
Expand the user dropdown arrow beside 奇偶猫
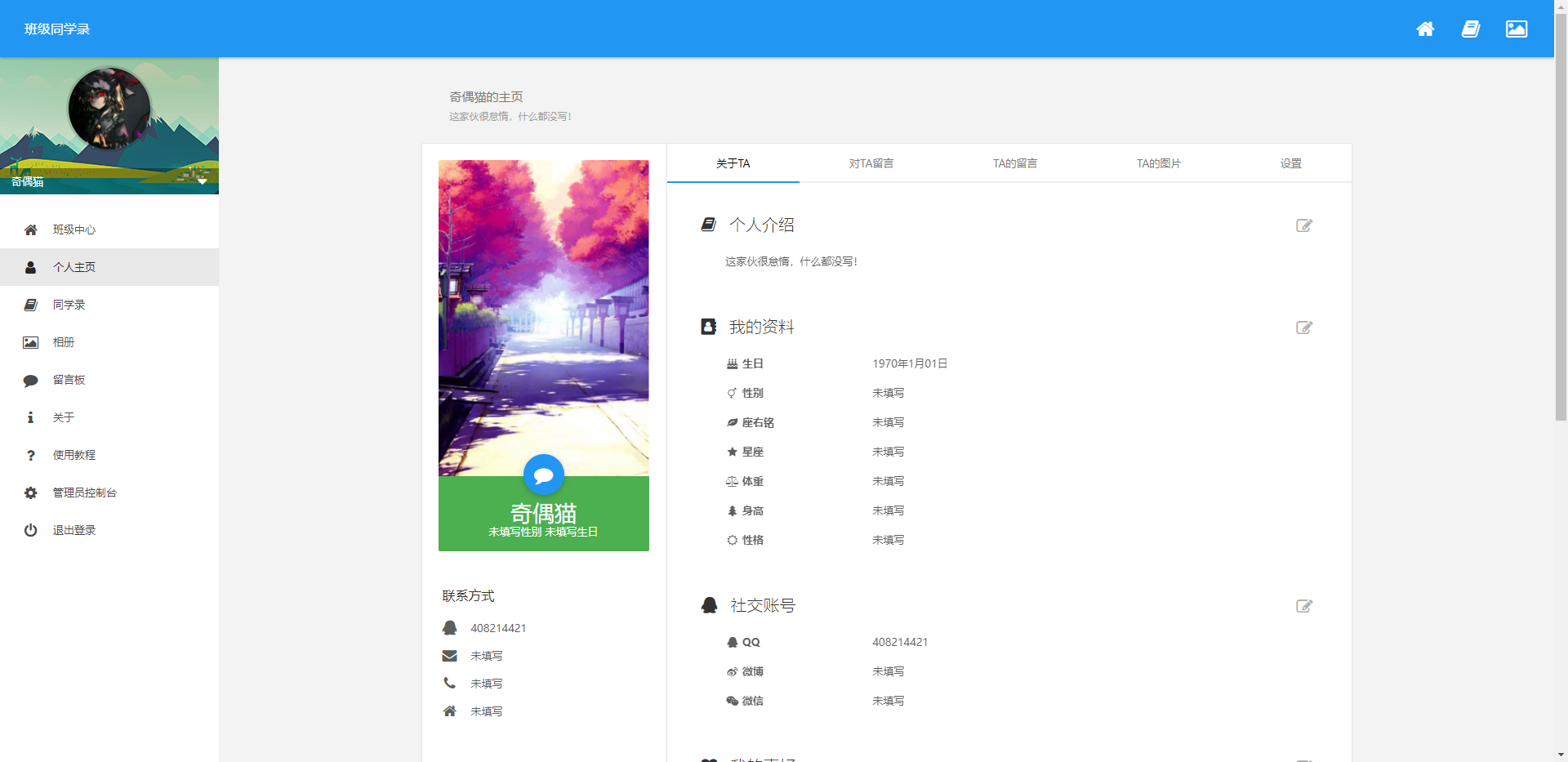pos(202,181)
